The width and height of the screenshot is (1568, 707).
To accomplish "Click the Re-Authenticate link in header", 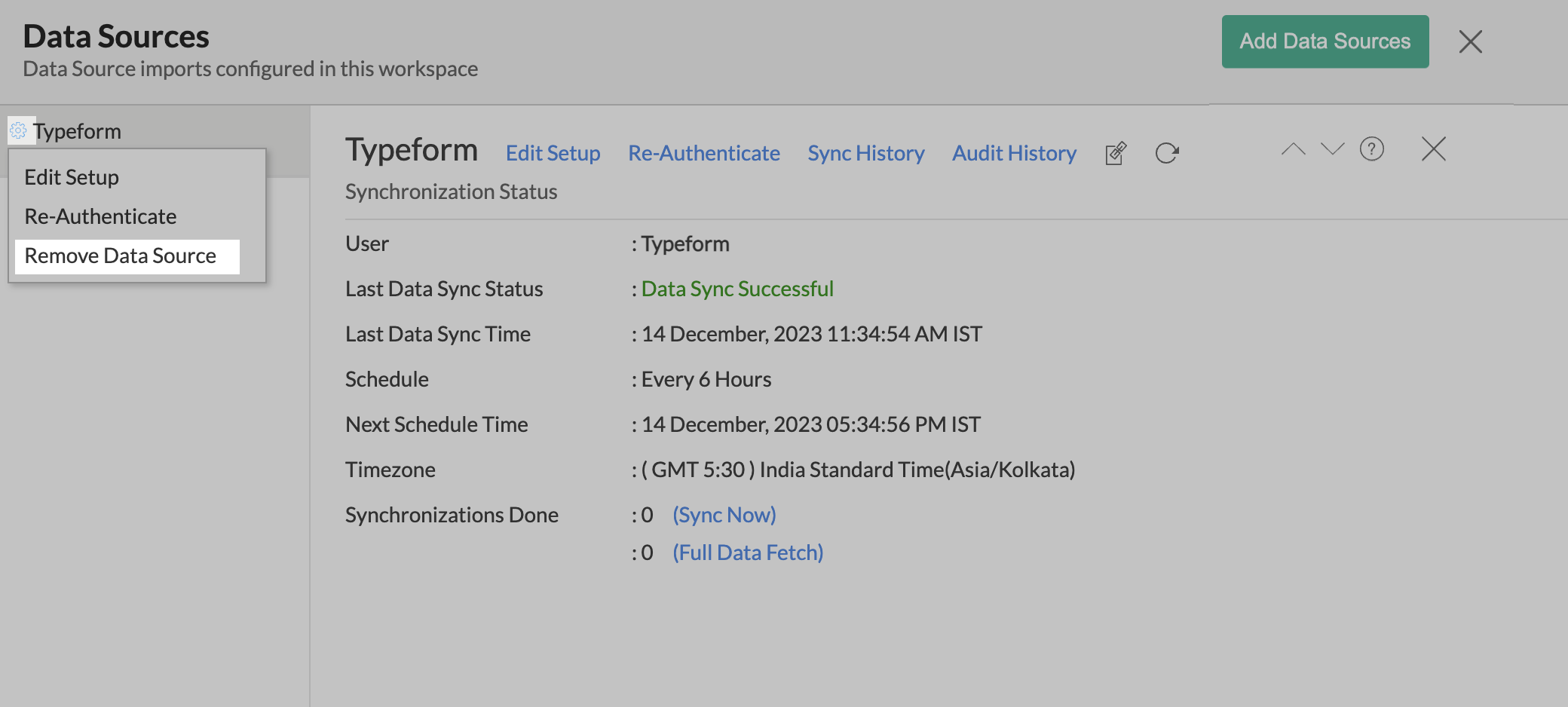I will tap(703, 153).
